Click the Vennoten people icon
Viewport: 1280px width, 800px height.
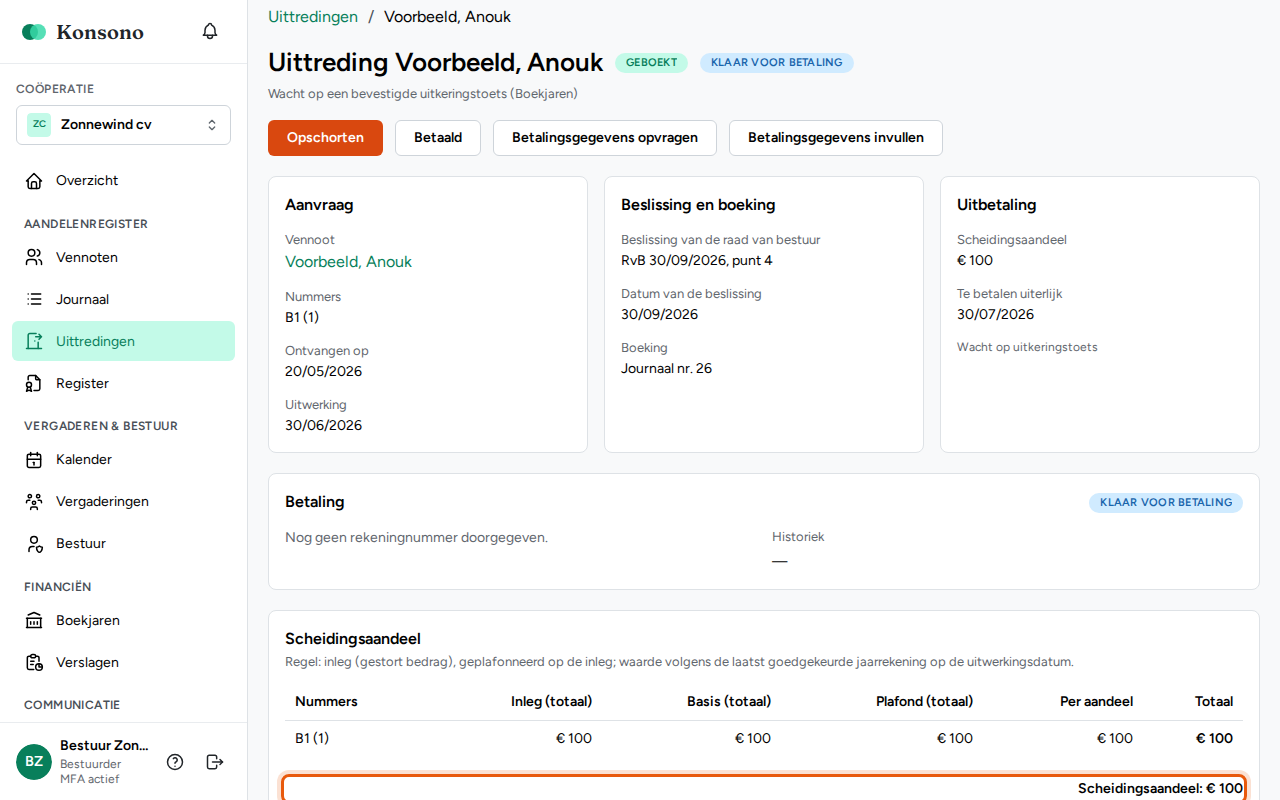point(34,258)
